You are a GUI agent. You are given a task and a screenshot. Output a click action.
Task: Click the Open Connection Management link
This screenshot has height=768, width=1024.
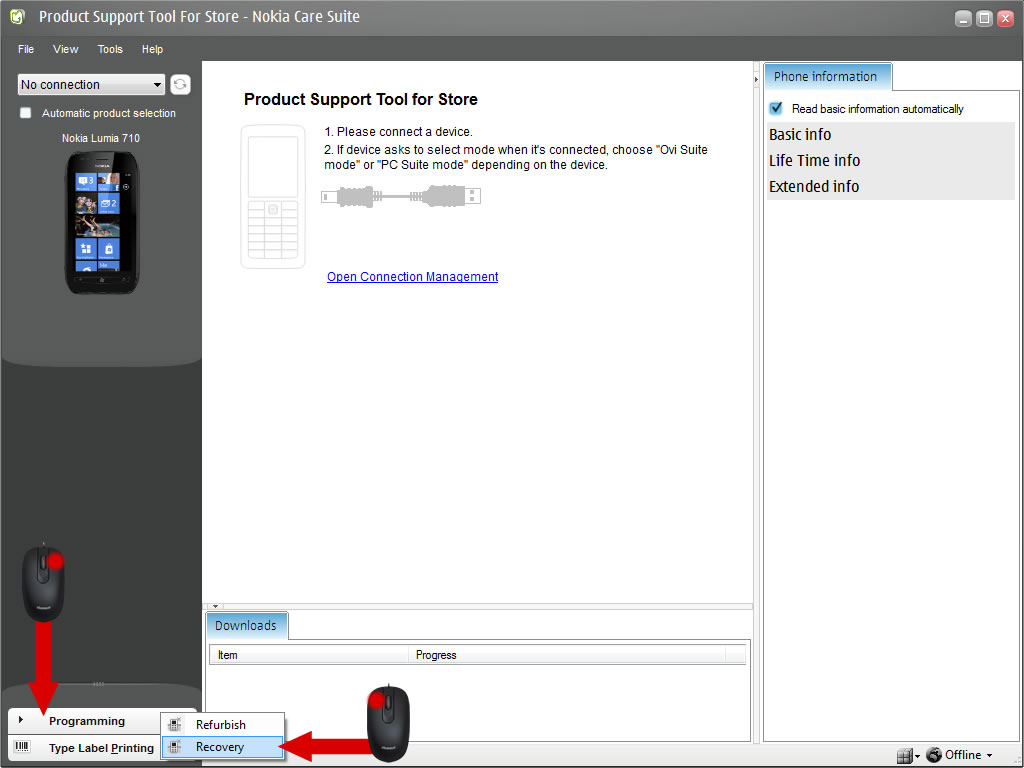[x=413, y=276]
